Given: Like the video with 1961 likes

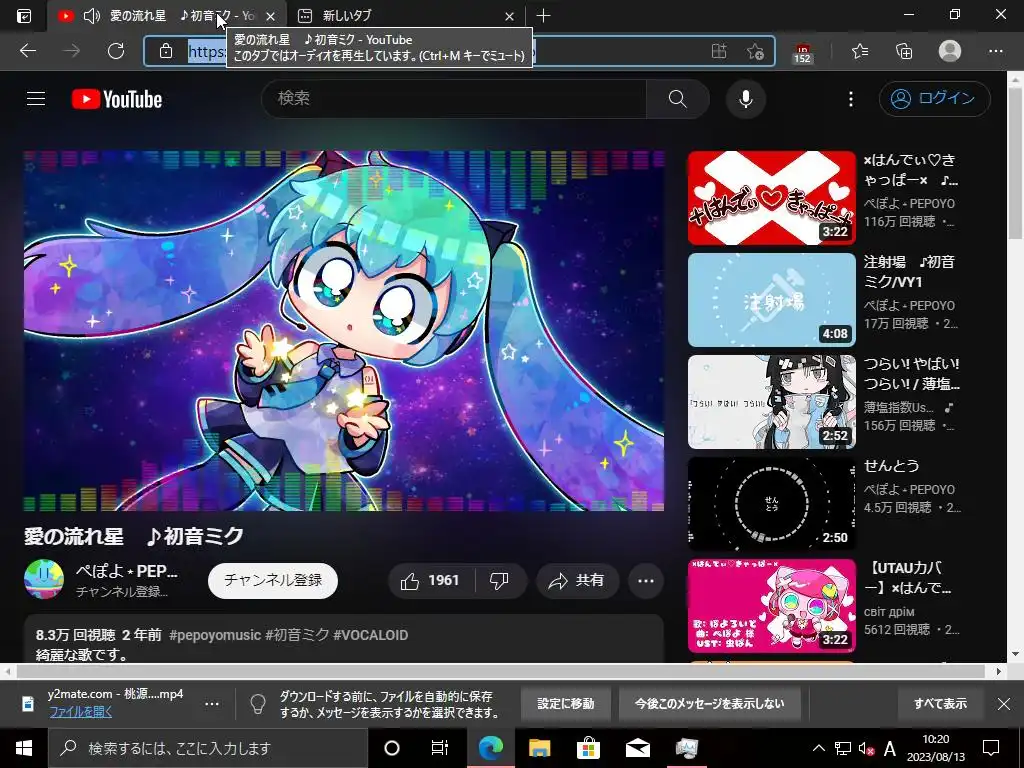Looking at the screenshot, I should 431,581.
